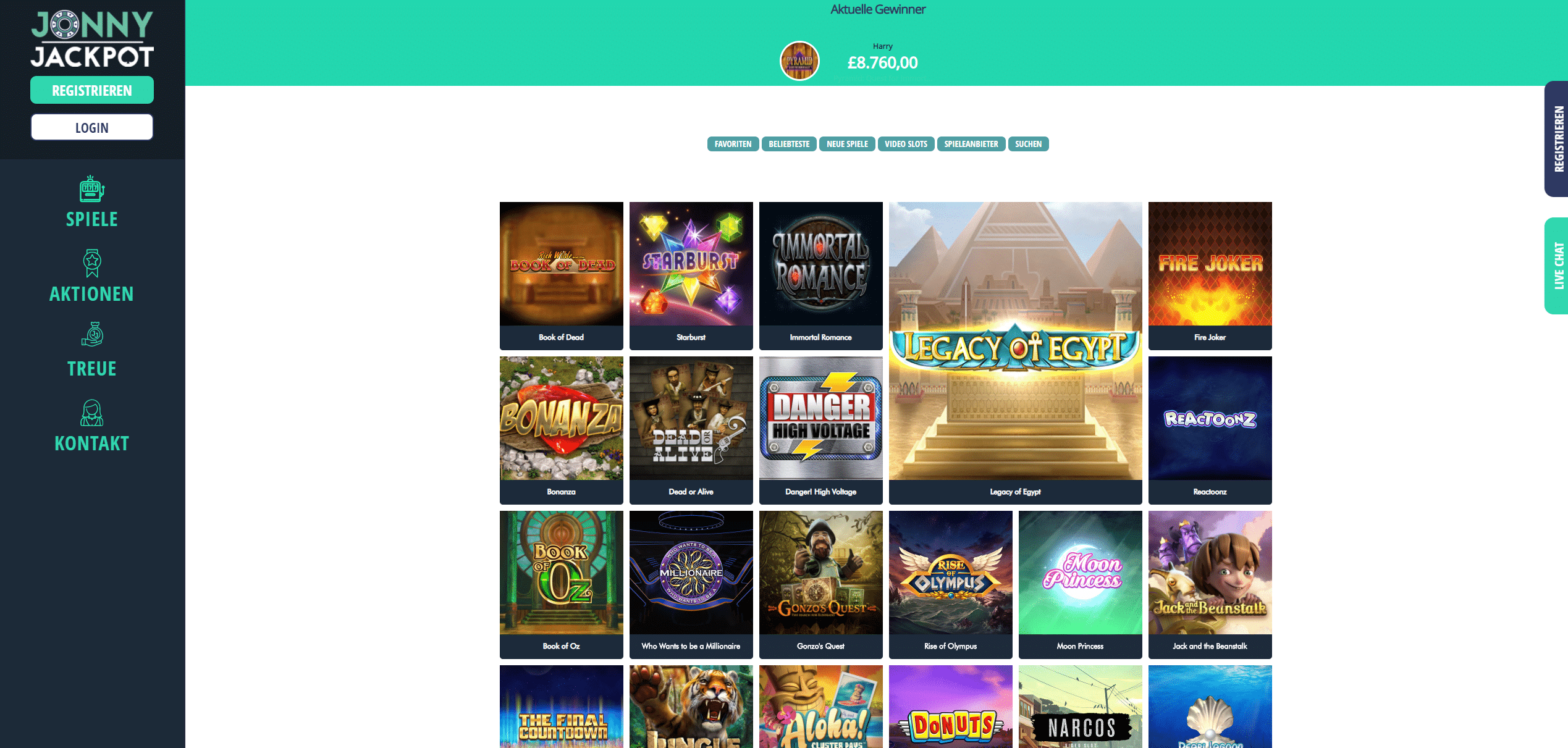The height and width of the screenshot is (748, 1568).
Task: Click the vertical Registrieren side tab
Action: click(x=1557, y=139)
